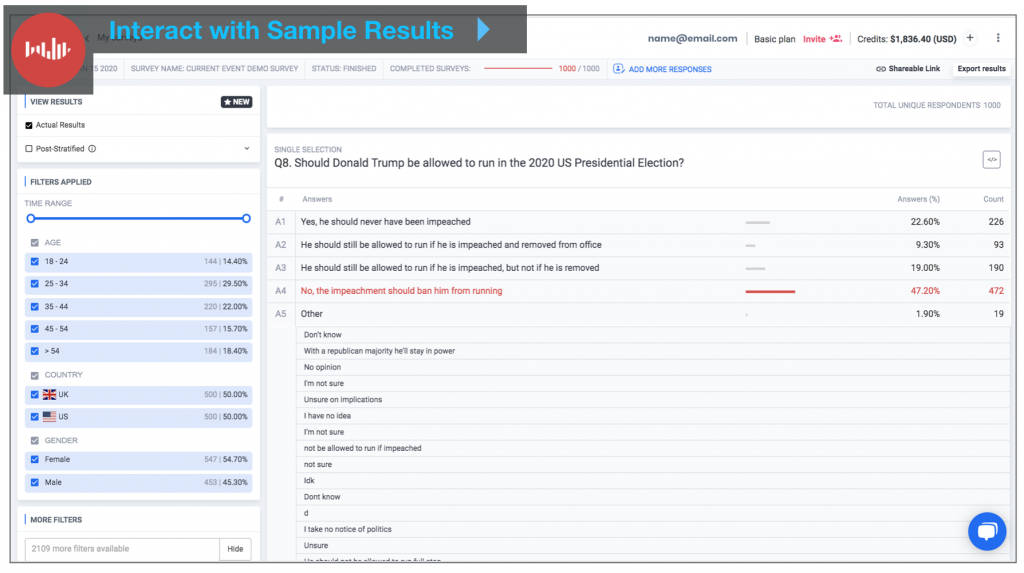Select answer row A5 Other
1024x573 pixels.
[639, 314]
